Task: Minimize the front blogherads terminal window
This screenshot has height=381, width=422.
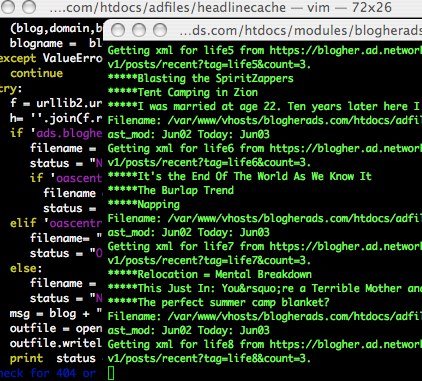Action: tap(139, 30)
